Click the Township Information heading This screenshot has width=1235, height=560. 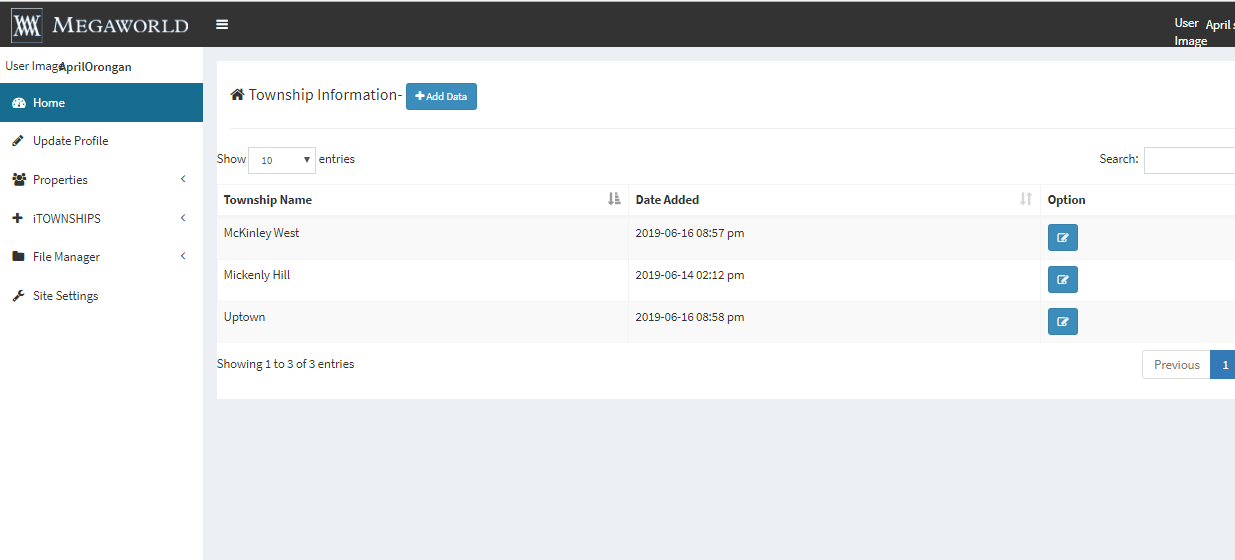(x=325, y=95)
